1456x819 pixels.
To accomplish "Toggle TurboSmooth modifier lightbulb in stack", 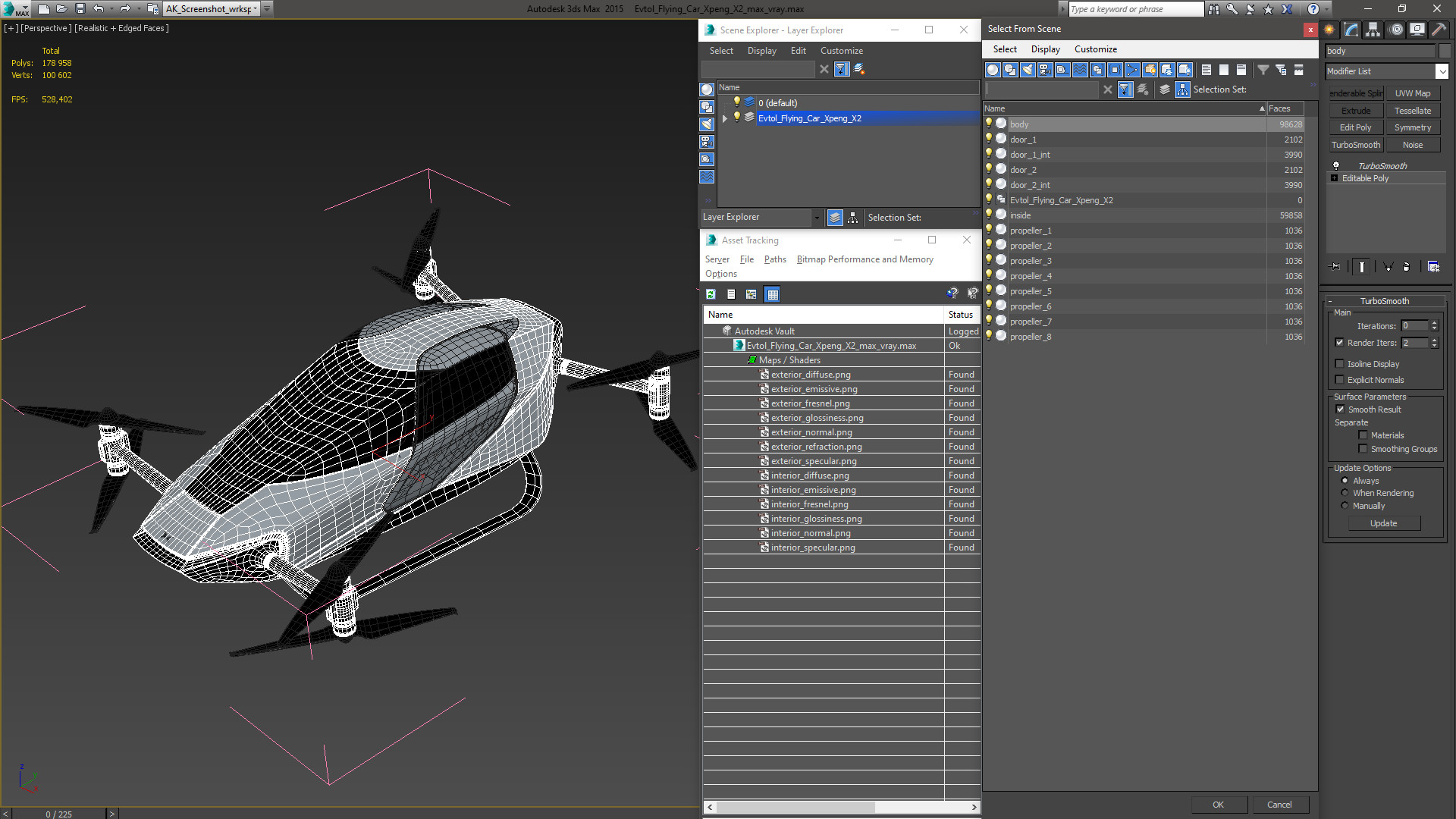I will tap(1336, 165).
